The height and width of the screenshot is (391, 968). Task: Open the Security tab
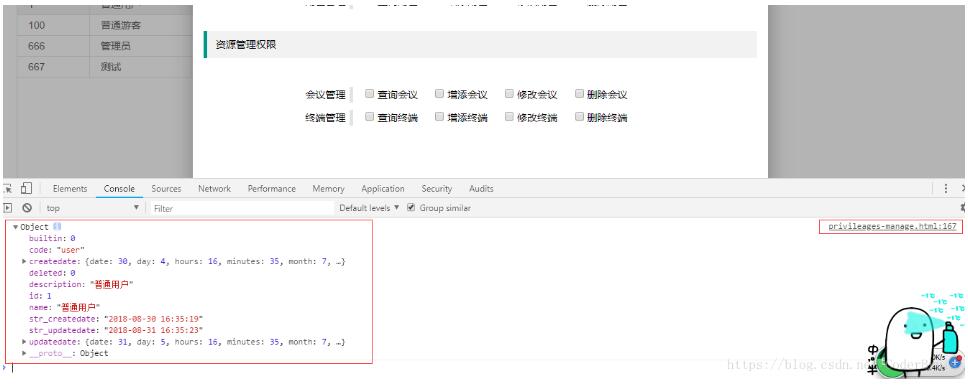coord(436,189)
